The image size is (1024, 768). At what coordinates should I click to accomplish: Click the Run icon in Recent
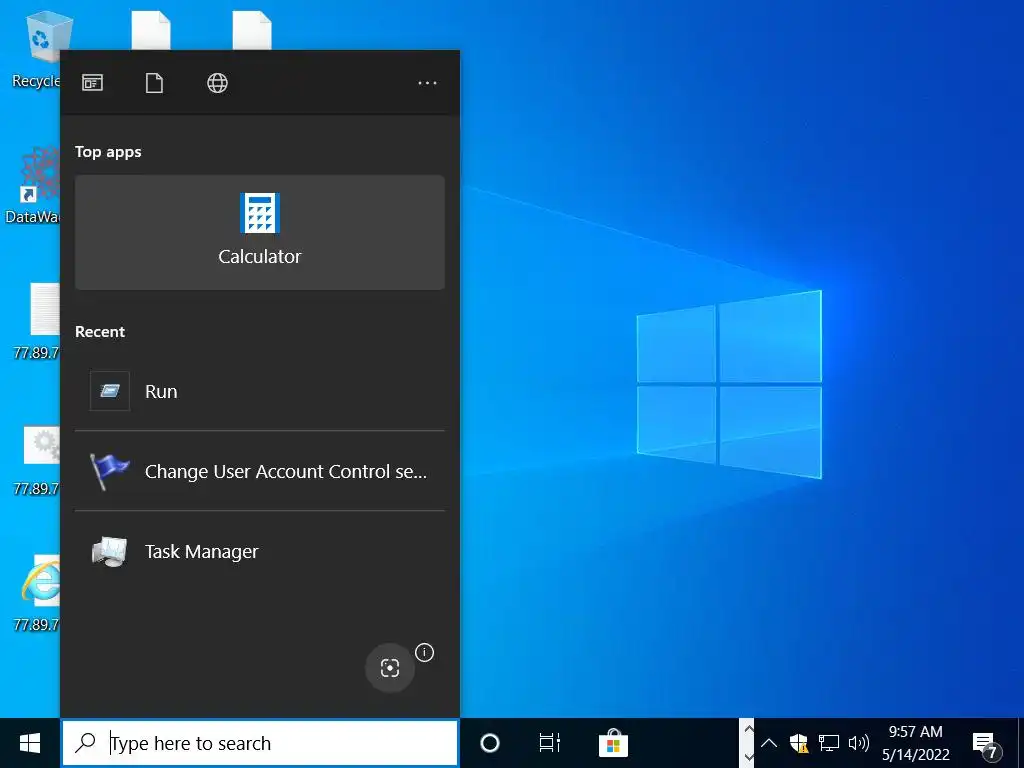click(x=110, y=391)
